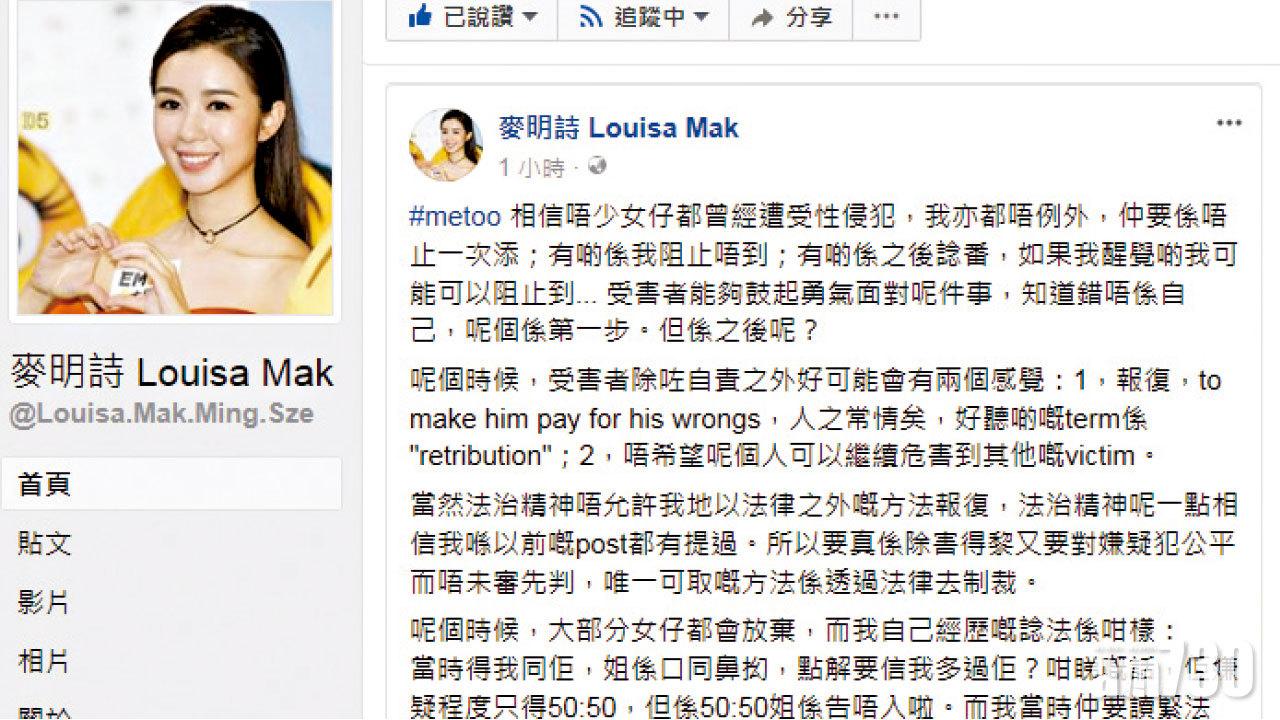1280x720 pixels.
Task: Click the share arrow icon
Action: (x=763, y=17)
